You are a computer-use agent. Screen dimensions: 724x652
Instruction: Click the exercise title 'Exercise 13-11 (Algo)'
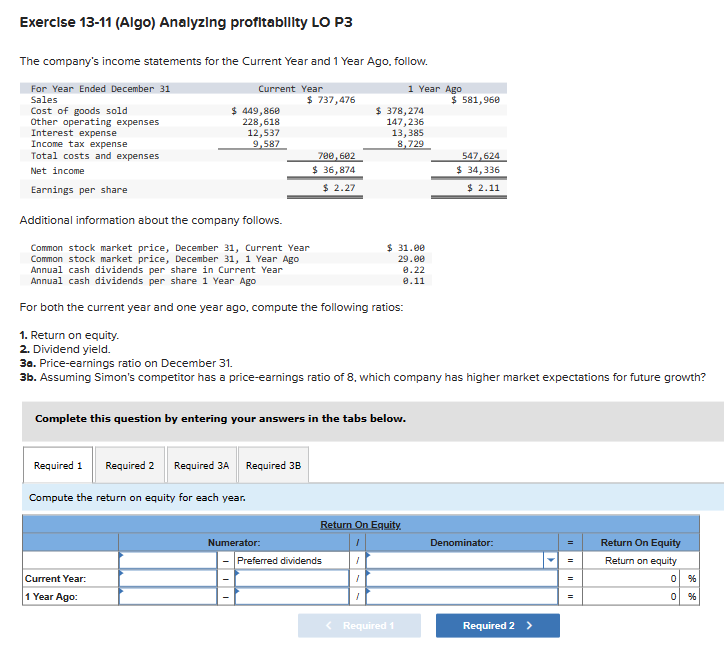pos(87,22)
